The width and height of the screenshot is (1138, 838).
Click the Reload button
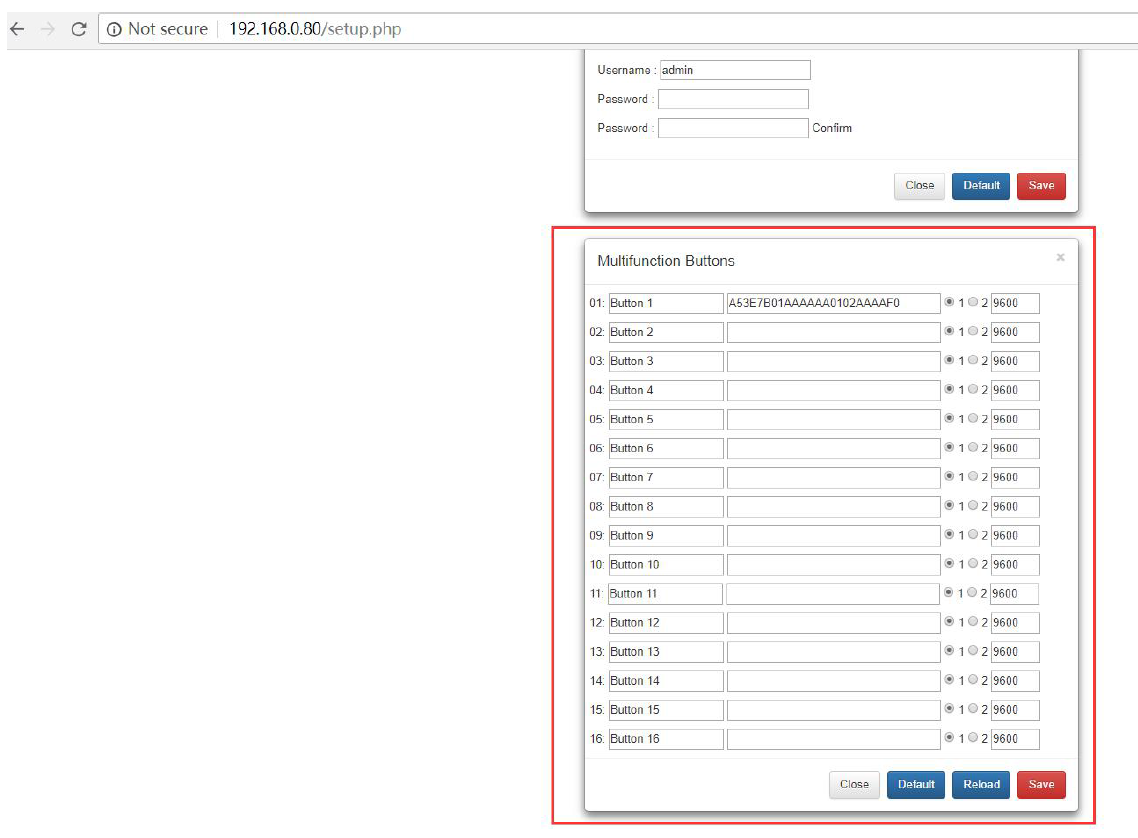[981, 784]
